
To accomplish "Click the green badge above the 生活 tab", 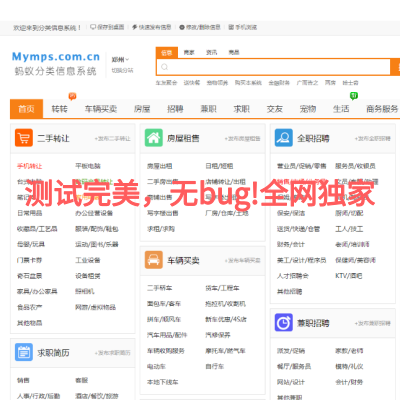I will coord(354,96).
